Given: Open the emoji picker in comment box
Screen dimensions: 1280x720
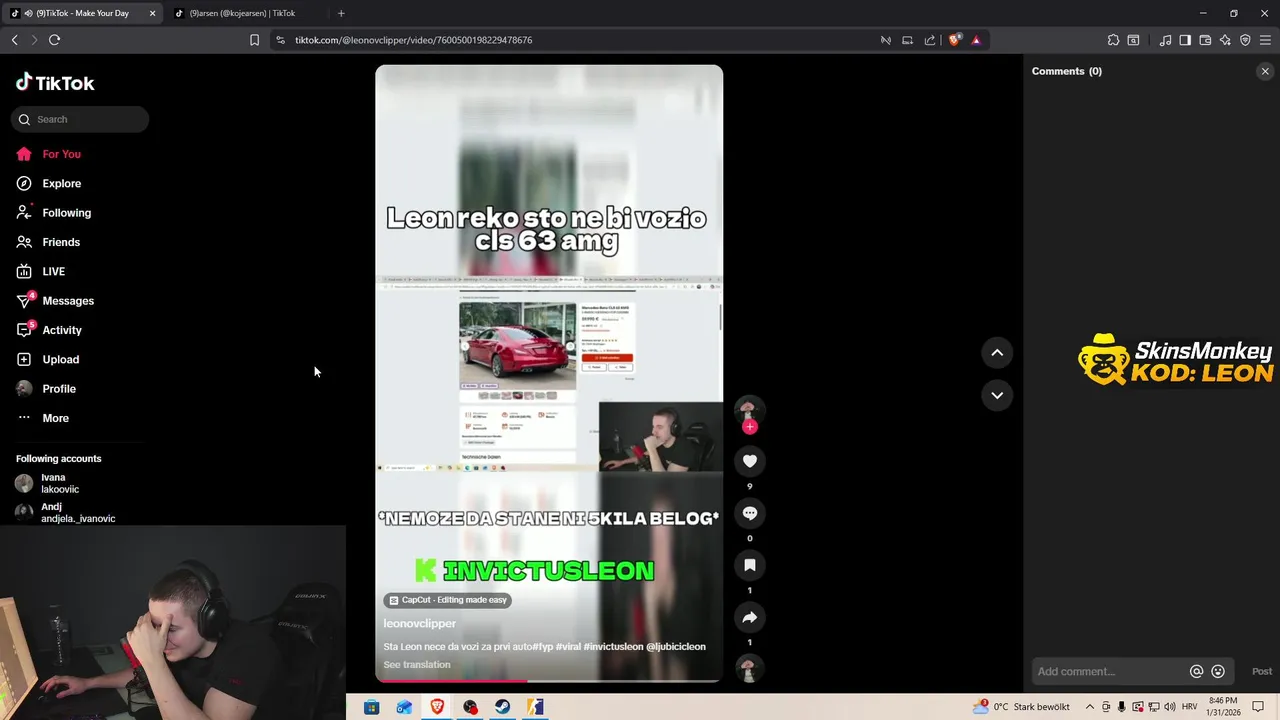Looking at the screenshot, I should point(1218,672).
